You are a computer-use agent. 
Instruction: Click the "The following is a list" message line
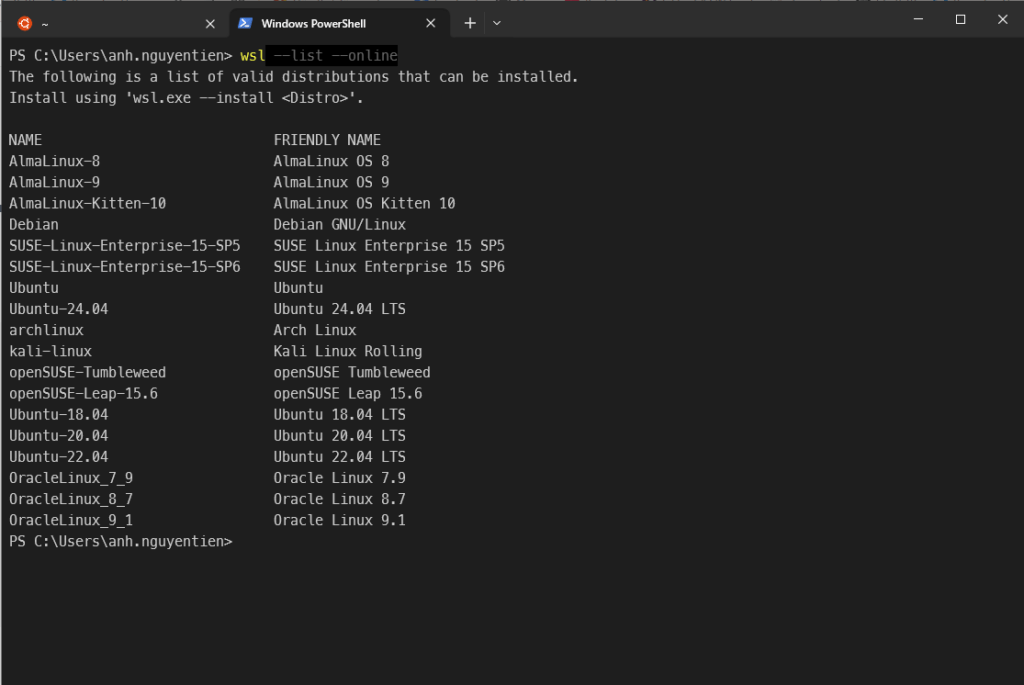tap(293, 77)
